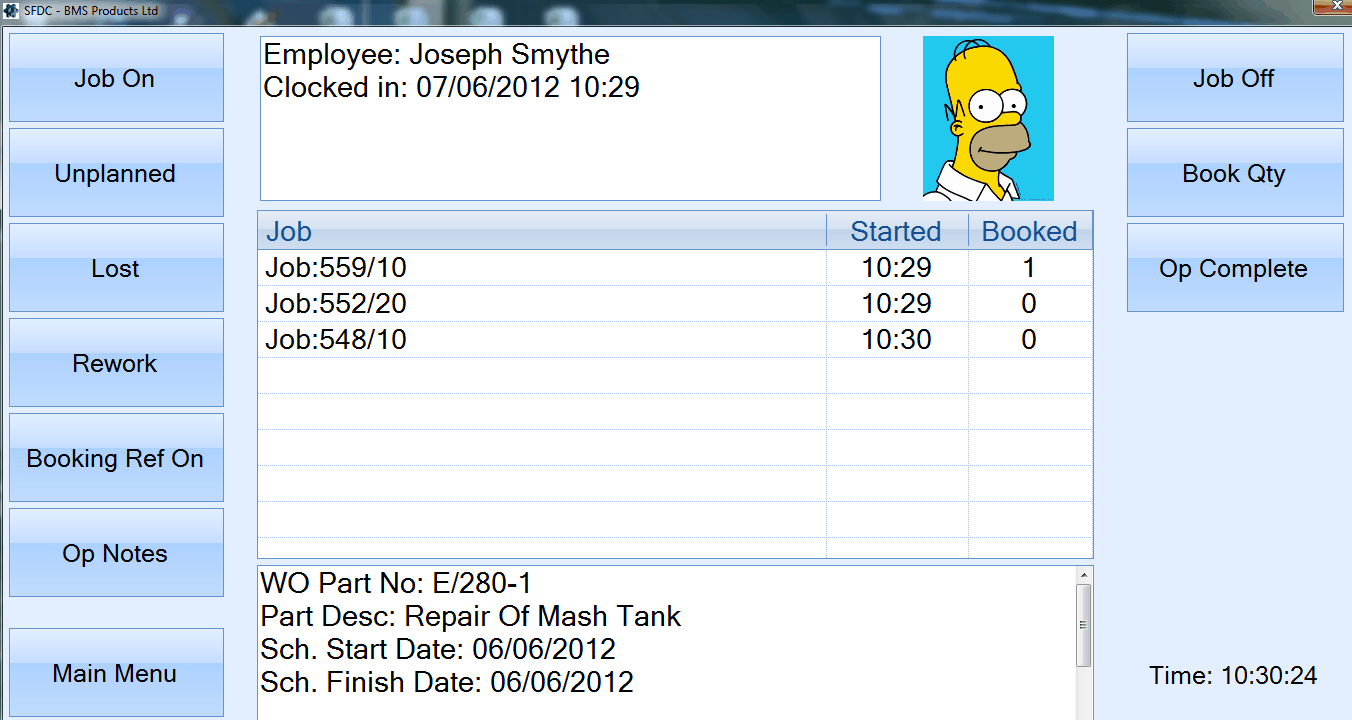The height and width of the screenshot is (720, 1352).
Task: Select the Job:548/10 row
Action: (675, 340)
